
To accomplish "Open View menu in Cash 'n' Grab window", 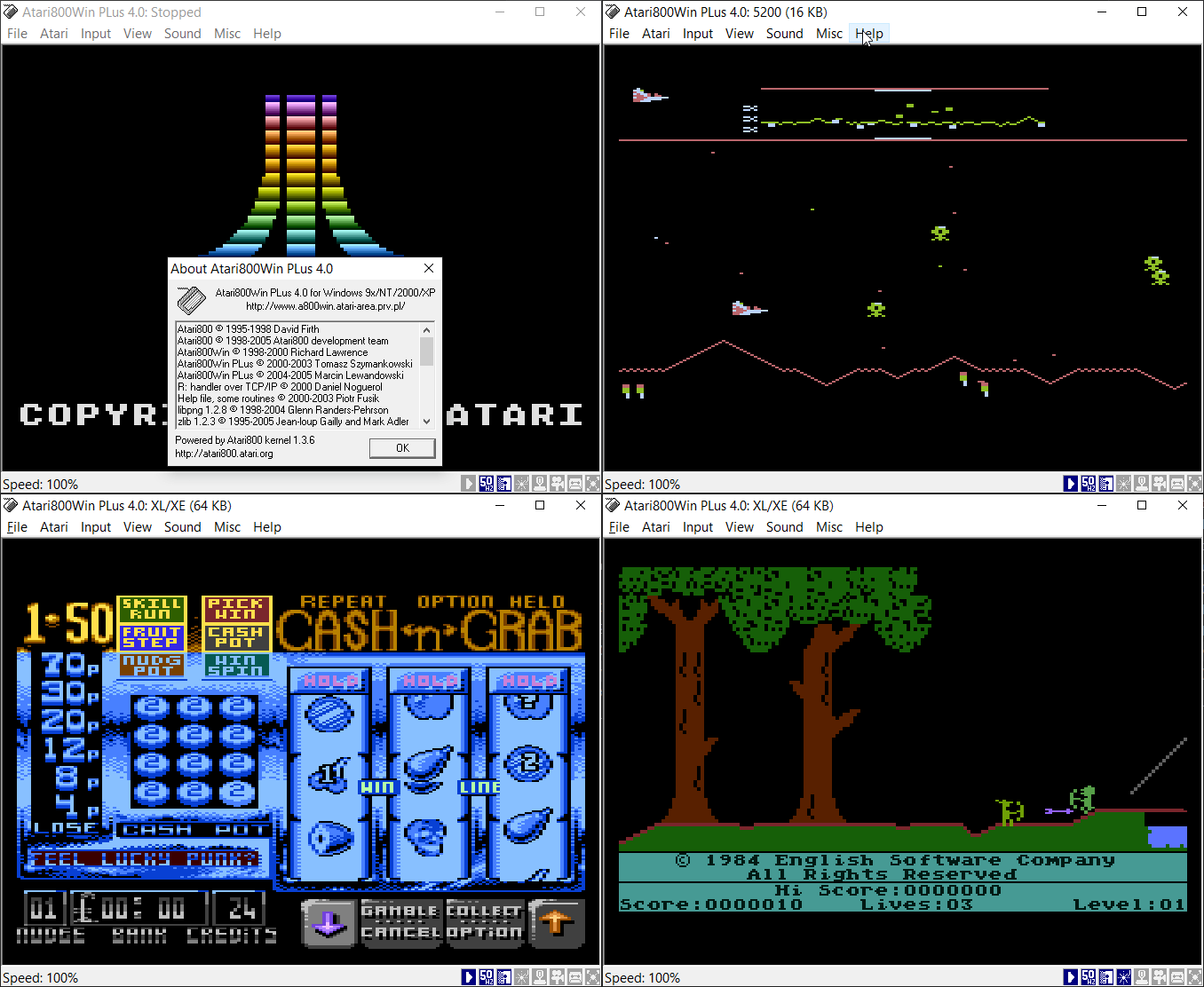I will (x=138, y=527).
